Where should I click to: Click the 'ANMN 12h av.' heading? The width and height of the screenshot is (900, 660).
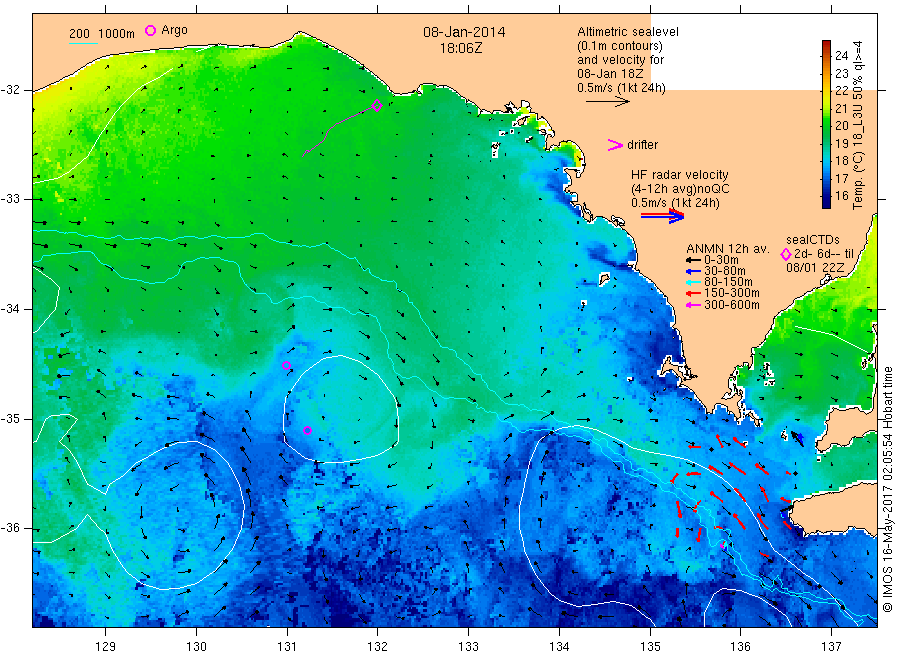click(x=728, y=249)
